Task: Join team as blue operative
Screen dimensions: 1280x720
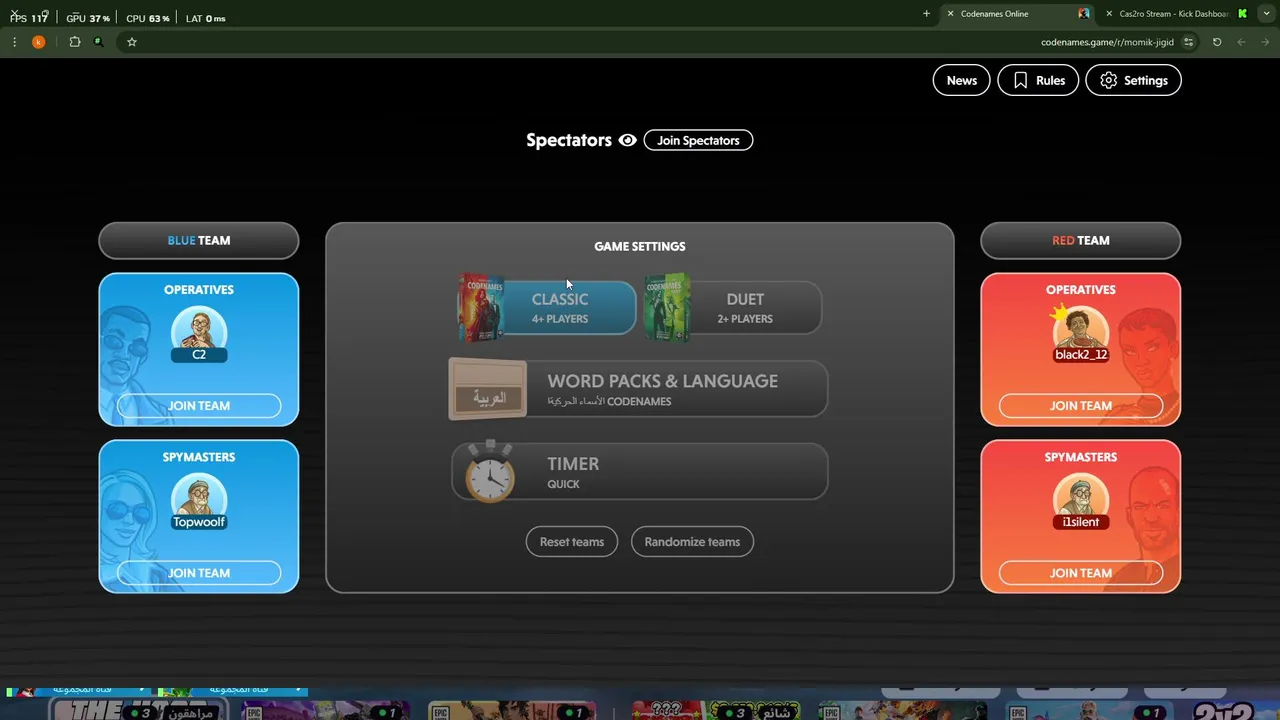Action: coord(199,406)
